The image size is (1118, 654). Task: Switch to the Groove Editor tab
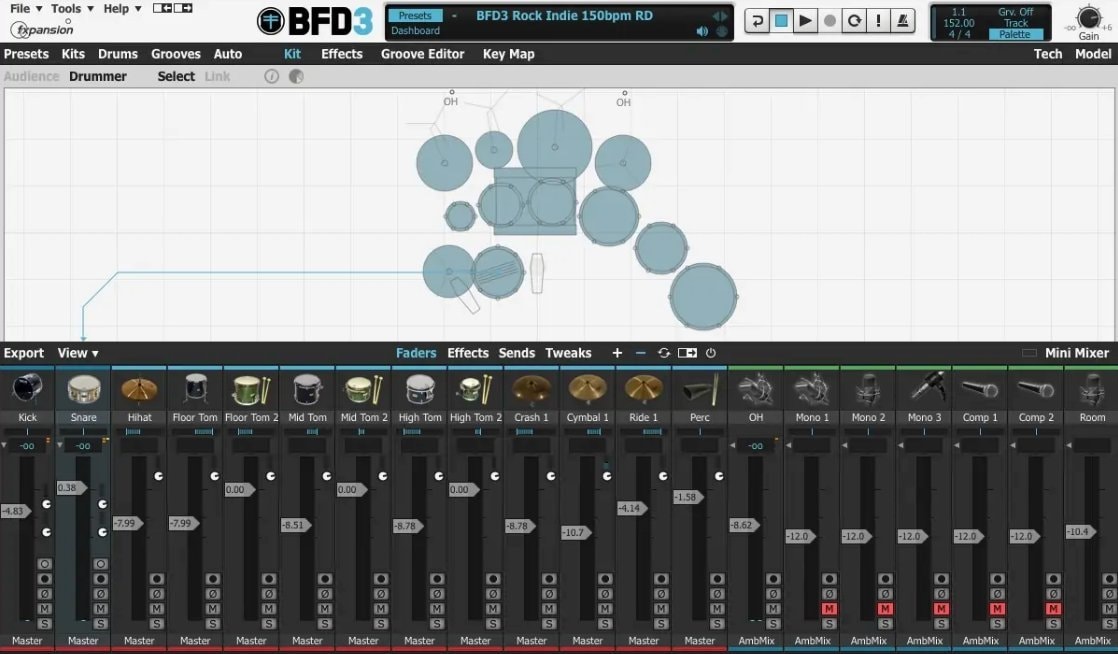pyautogui.click(x=422, y=54)
